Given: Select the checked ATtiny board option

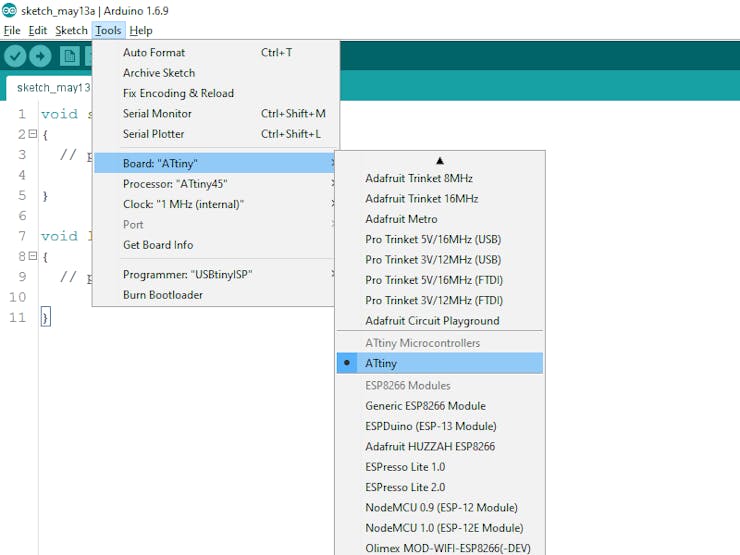Looking at the screenshot, I should tap(440, 363).
